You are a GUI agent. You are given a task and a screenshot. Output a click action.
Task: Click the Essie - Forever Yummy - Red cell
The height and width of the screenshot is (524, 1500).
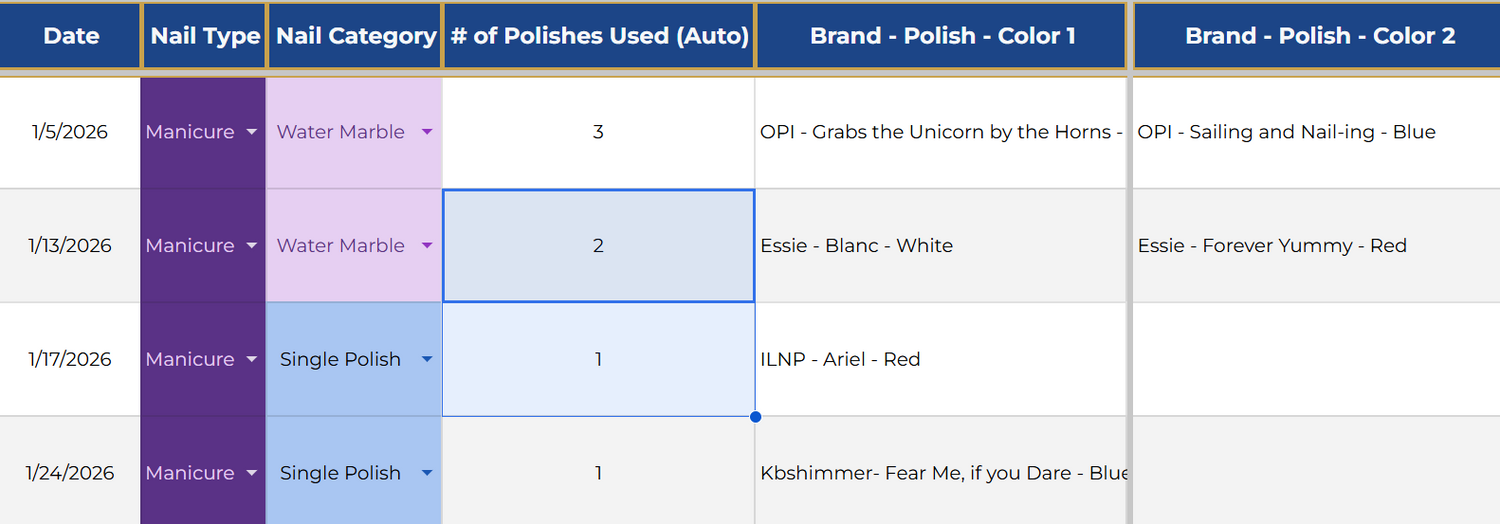click(1272, 246)
